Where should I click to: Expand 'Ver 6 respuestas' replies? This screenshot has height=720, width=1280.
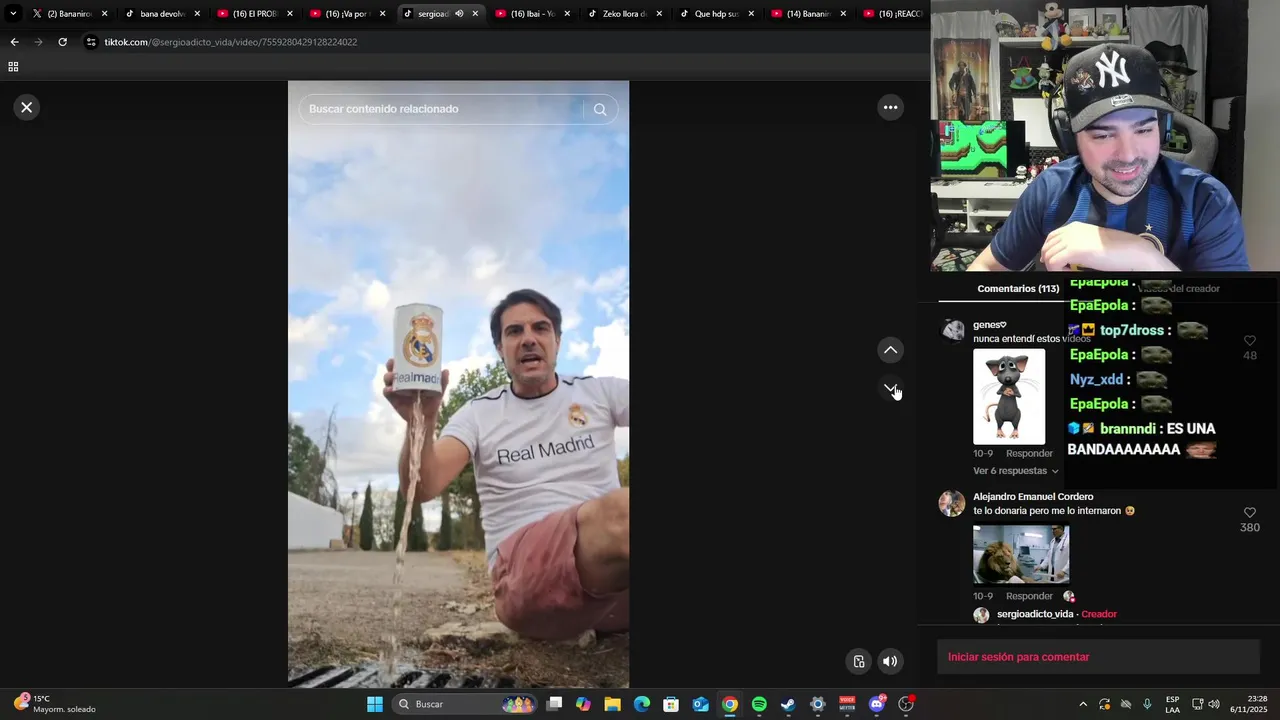(1015, 471)
